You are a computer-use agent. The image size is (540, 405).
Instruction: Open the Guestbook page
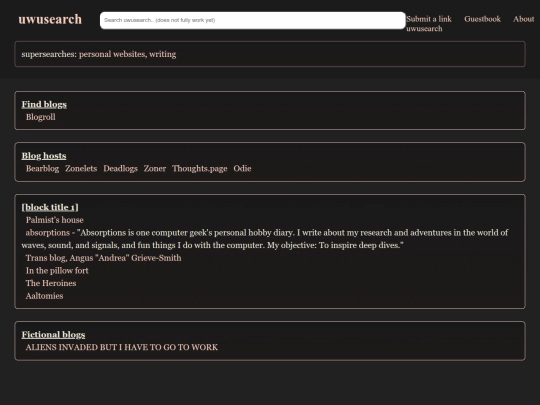pyautogui.click(x=482, y=19)
